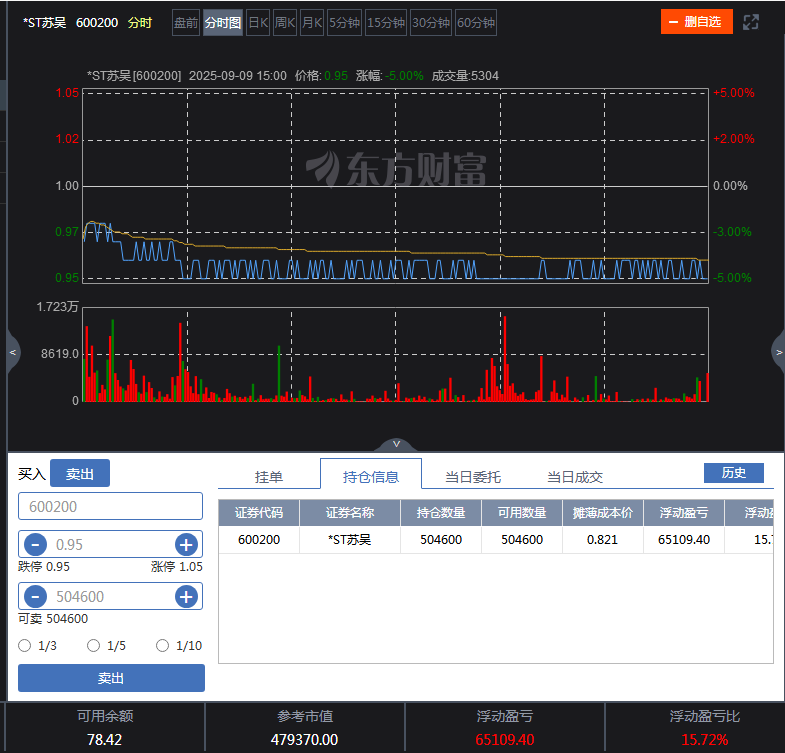
Task: Submit order with large 卖出 button
Action: click(x=111, y=678)
